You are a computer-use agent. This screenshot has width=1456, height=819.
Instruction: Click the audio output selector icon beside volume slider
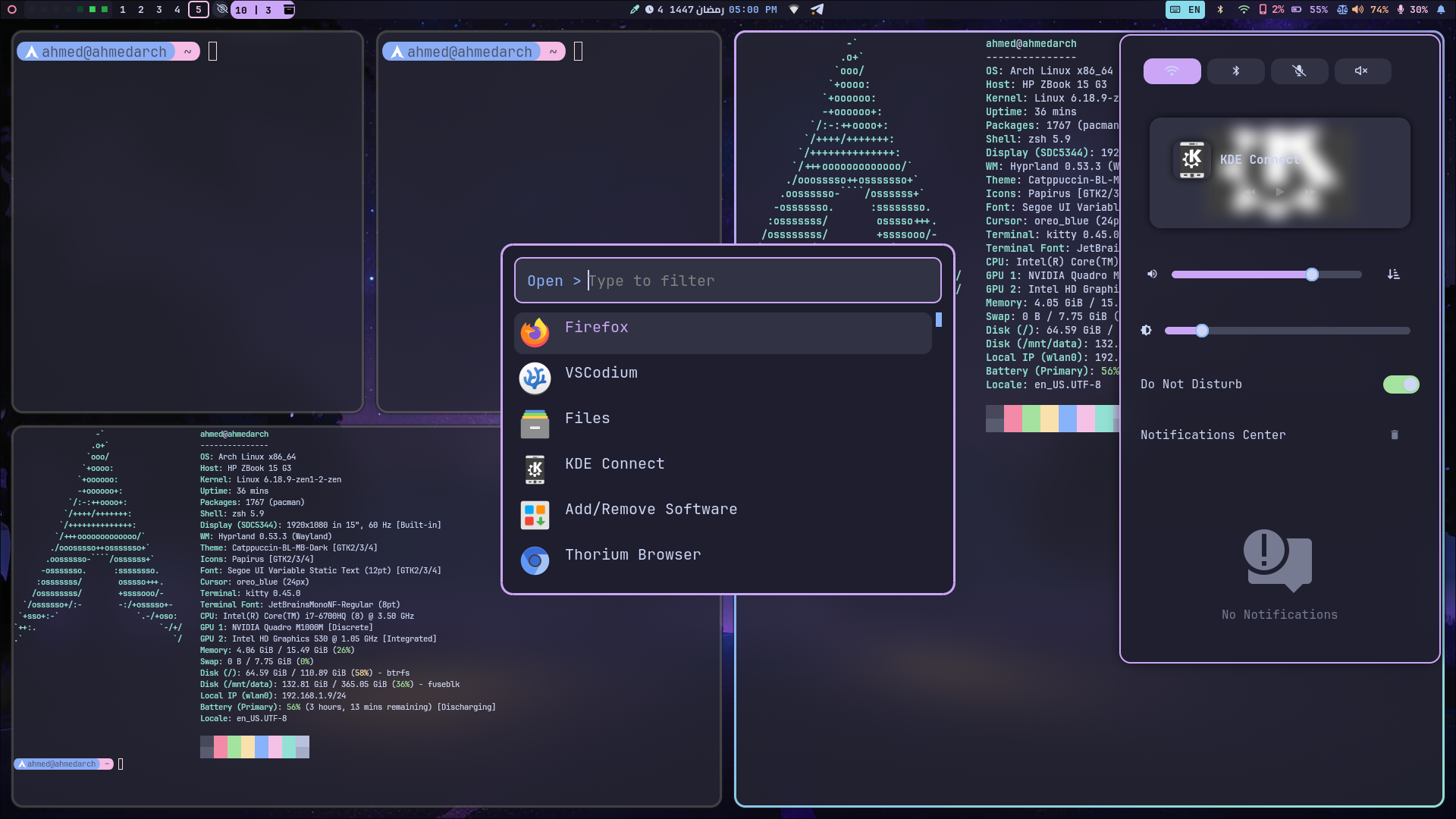[1394, 275]
